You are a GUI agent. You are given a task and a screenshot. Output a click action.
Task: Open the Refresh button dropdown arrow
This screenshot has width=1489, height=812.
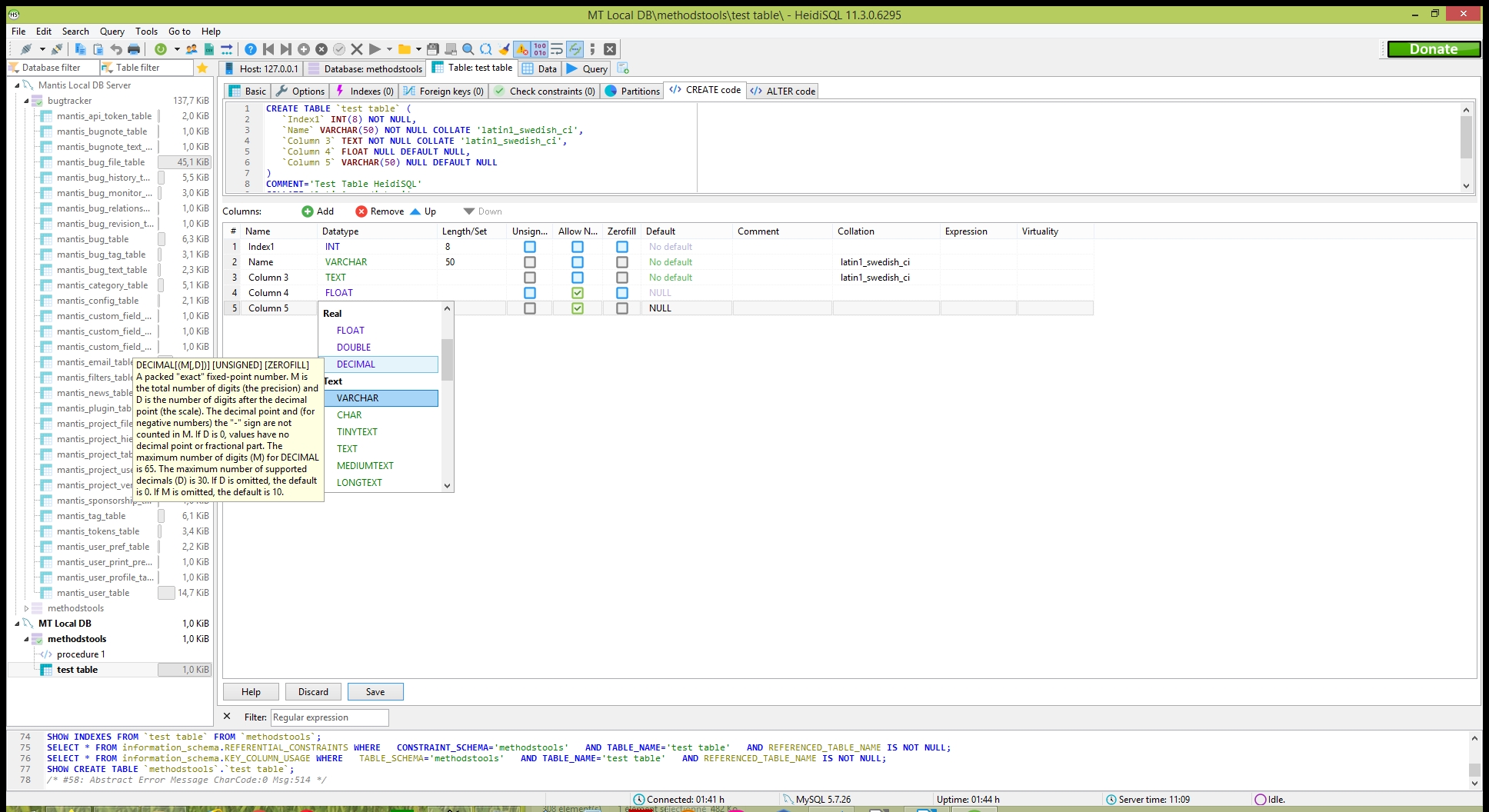pos(177,49)
